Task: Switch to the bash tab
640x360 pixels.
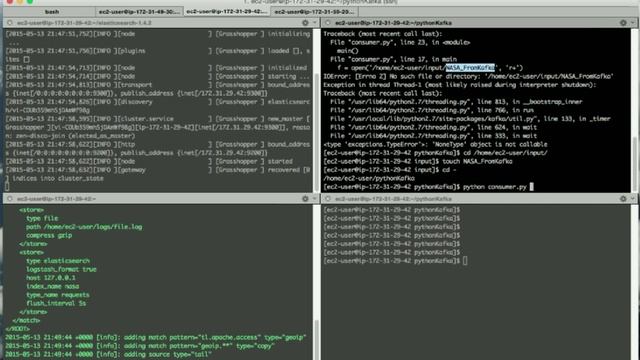Action: click(52, 12)
